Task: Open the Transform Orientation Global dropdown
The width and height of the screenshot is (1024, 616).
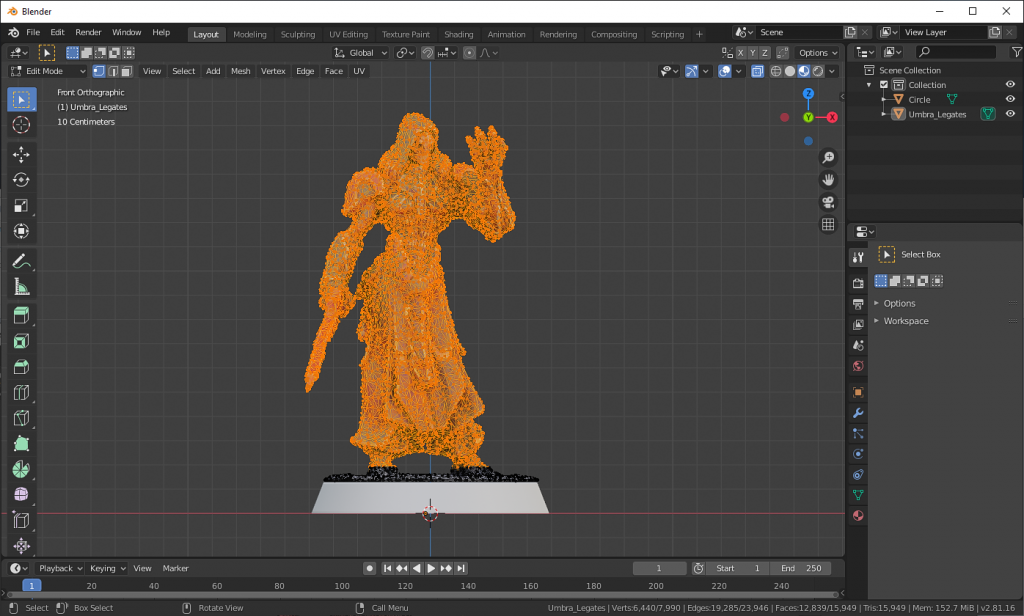Action: (x=359, y=52)
